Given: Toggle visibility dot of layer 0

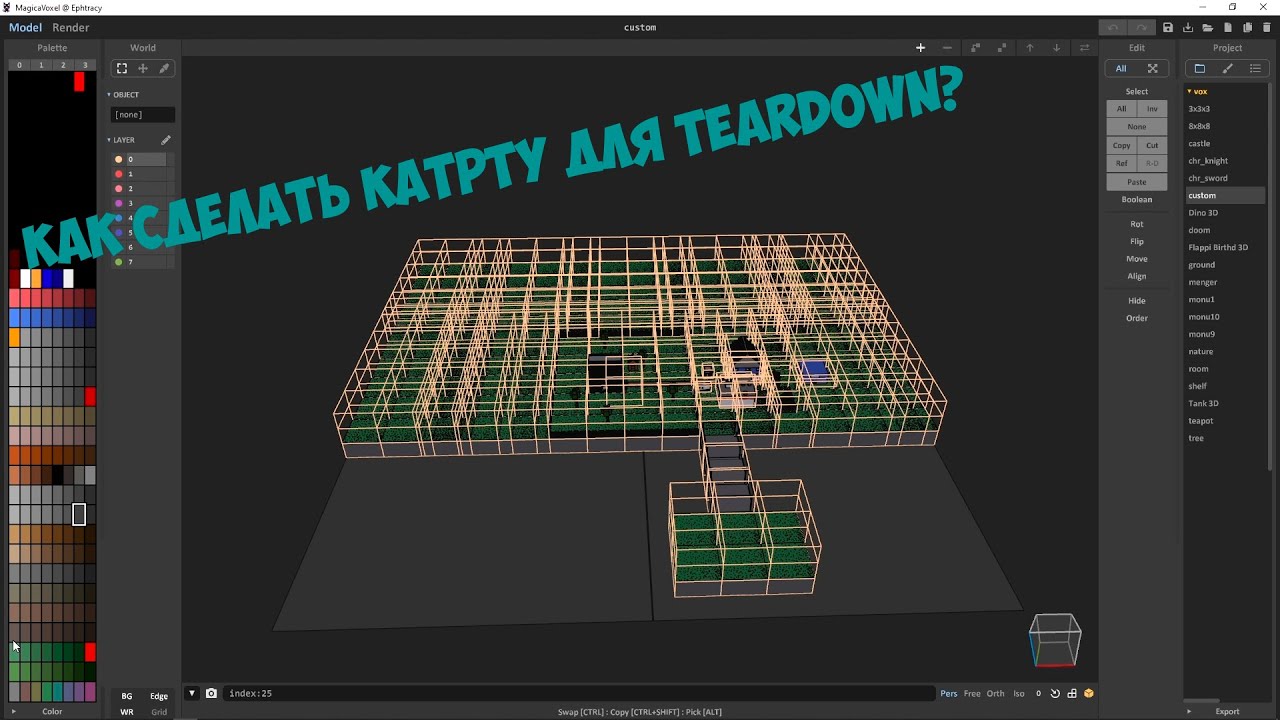Looking at the screenshot, I should click(x=118, y=159).
